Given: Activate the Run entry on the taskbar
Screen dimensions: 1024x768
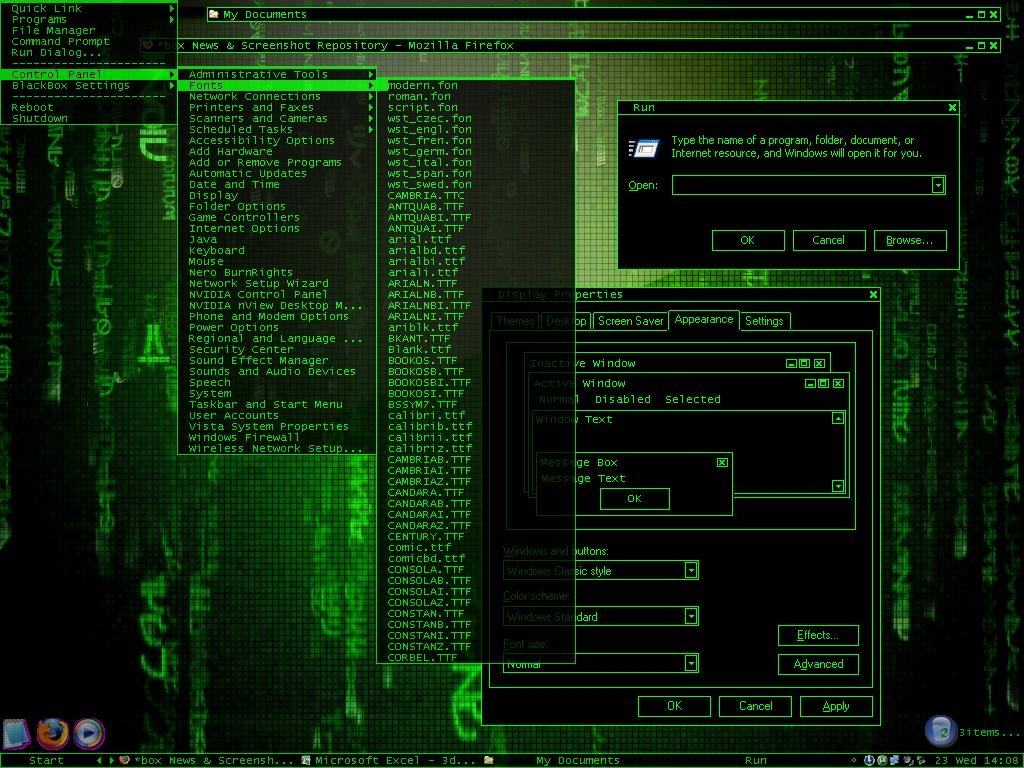Looking at the screenshot, I should pyautogui.click(x=756, y=760).
